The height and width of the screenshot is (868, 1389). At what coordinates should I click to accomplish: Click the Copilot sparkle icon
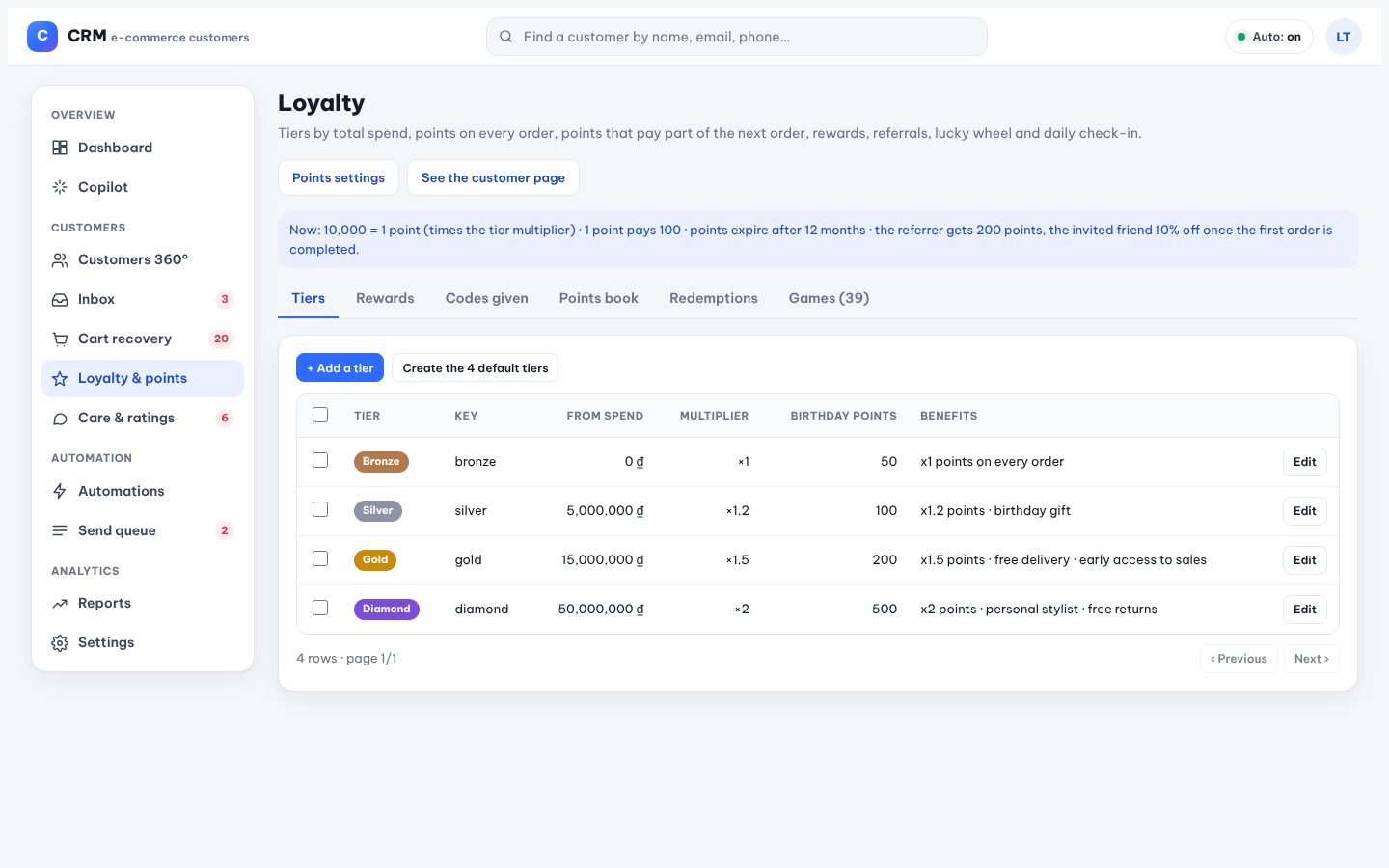pos(60,187)
